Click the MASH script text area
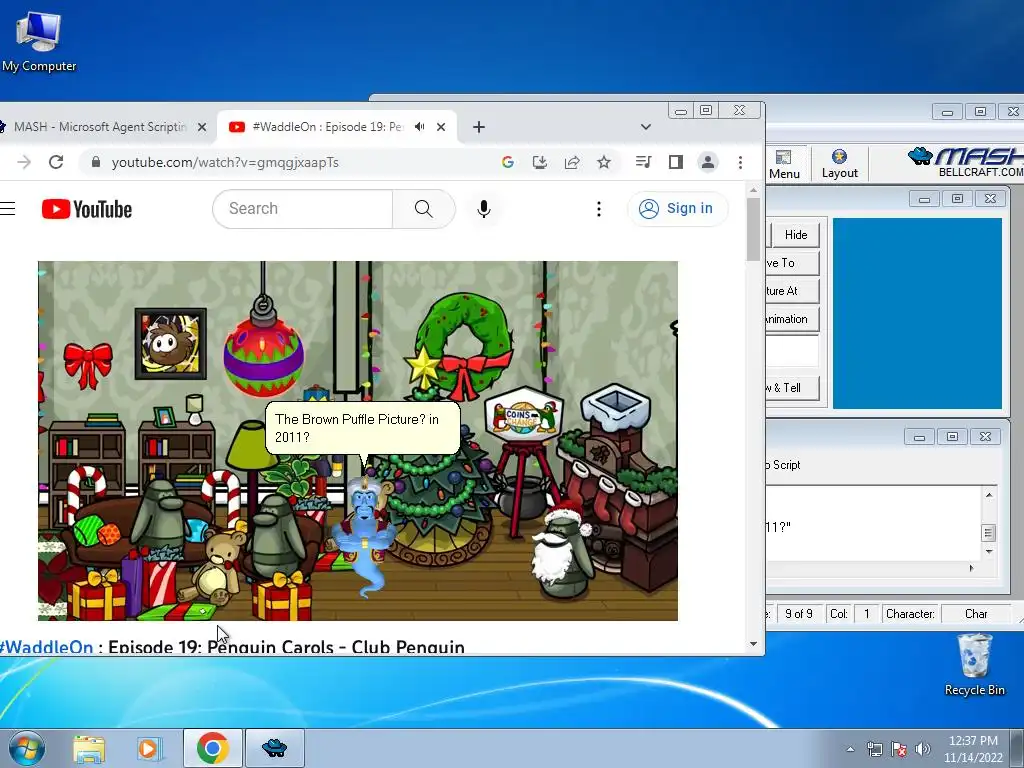The height and width of the screenshot is (768, 1024). click(873, 523)
